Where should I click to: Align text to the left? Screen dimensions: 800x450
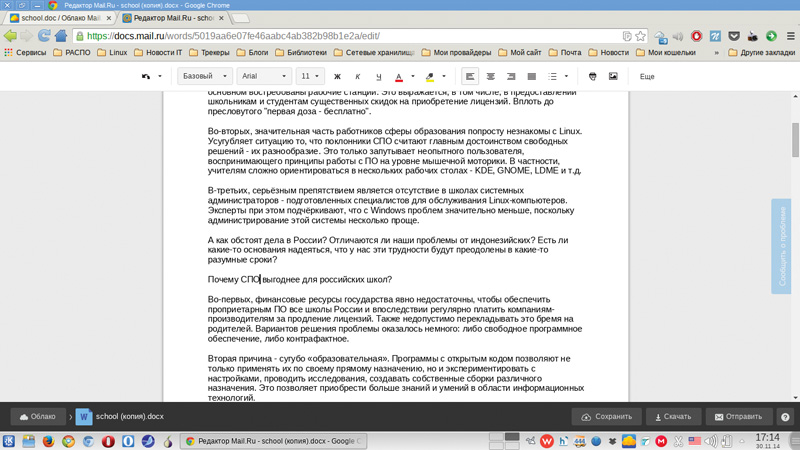coord(470,77)
